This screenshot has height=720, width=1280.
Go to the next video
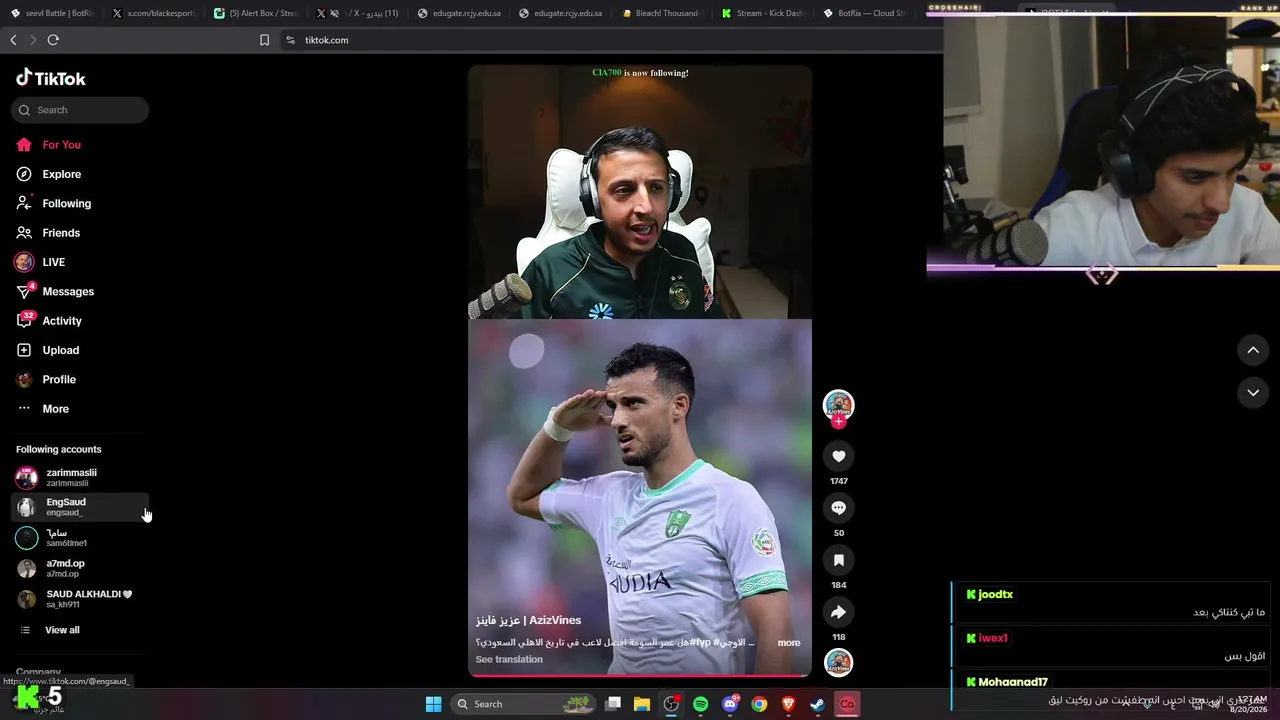[x=1253, y=393]
